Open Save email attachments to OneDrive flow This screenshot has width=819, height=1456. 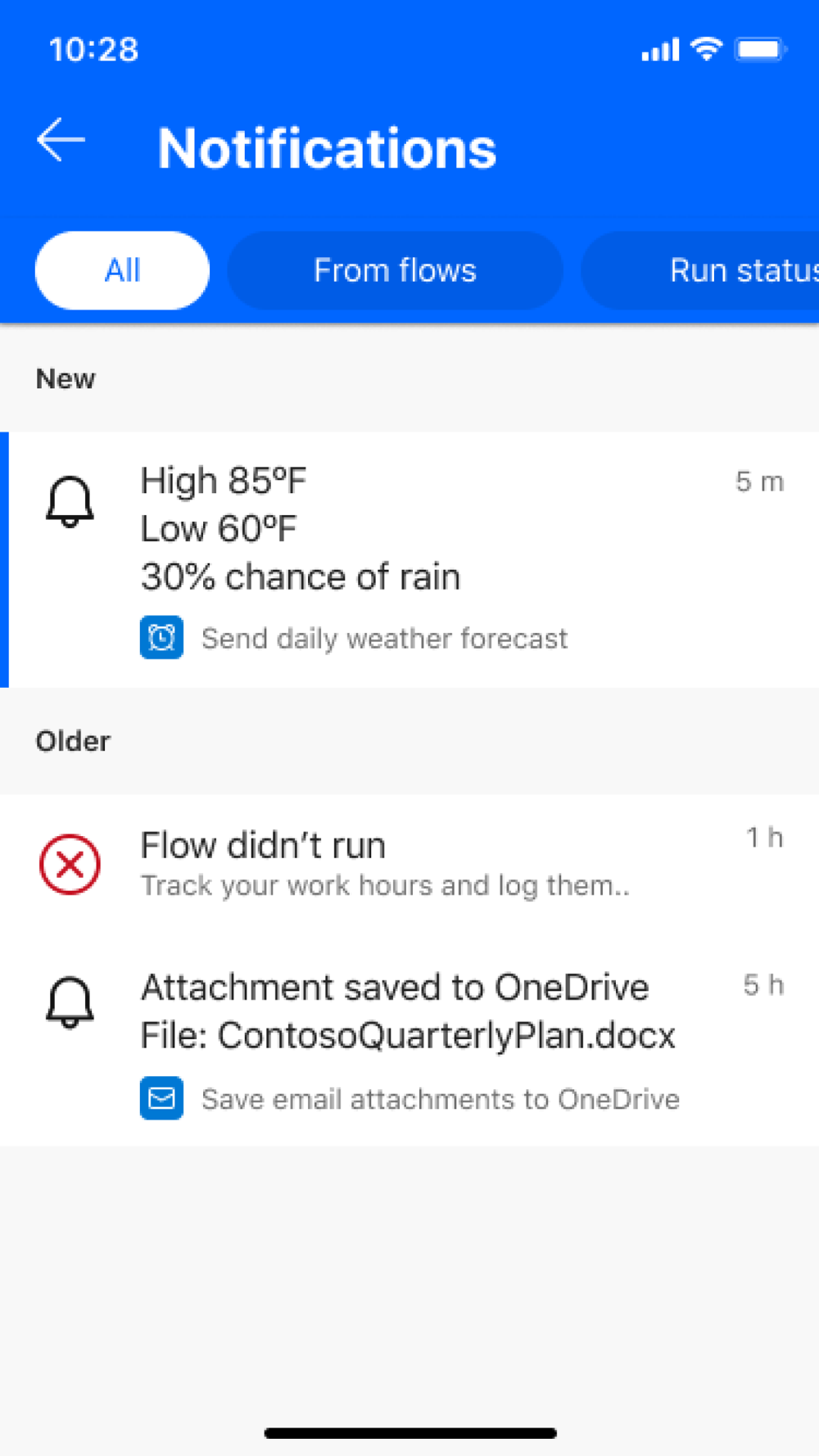[441, 1099]
